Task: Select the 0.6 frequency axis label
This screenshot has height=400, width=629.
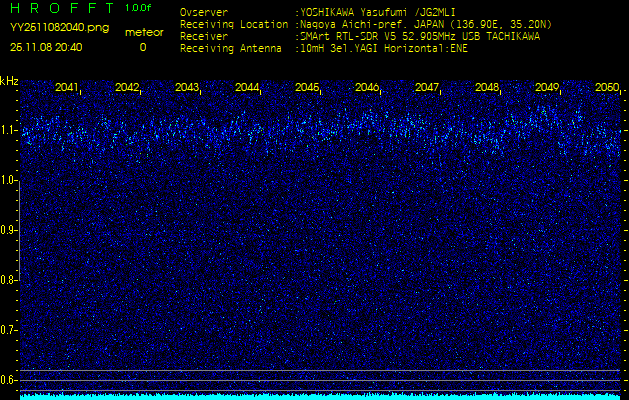Action: tap(9, 379)
